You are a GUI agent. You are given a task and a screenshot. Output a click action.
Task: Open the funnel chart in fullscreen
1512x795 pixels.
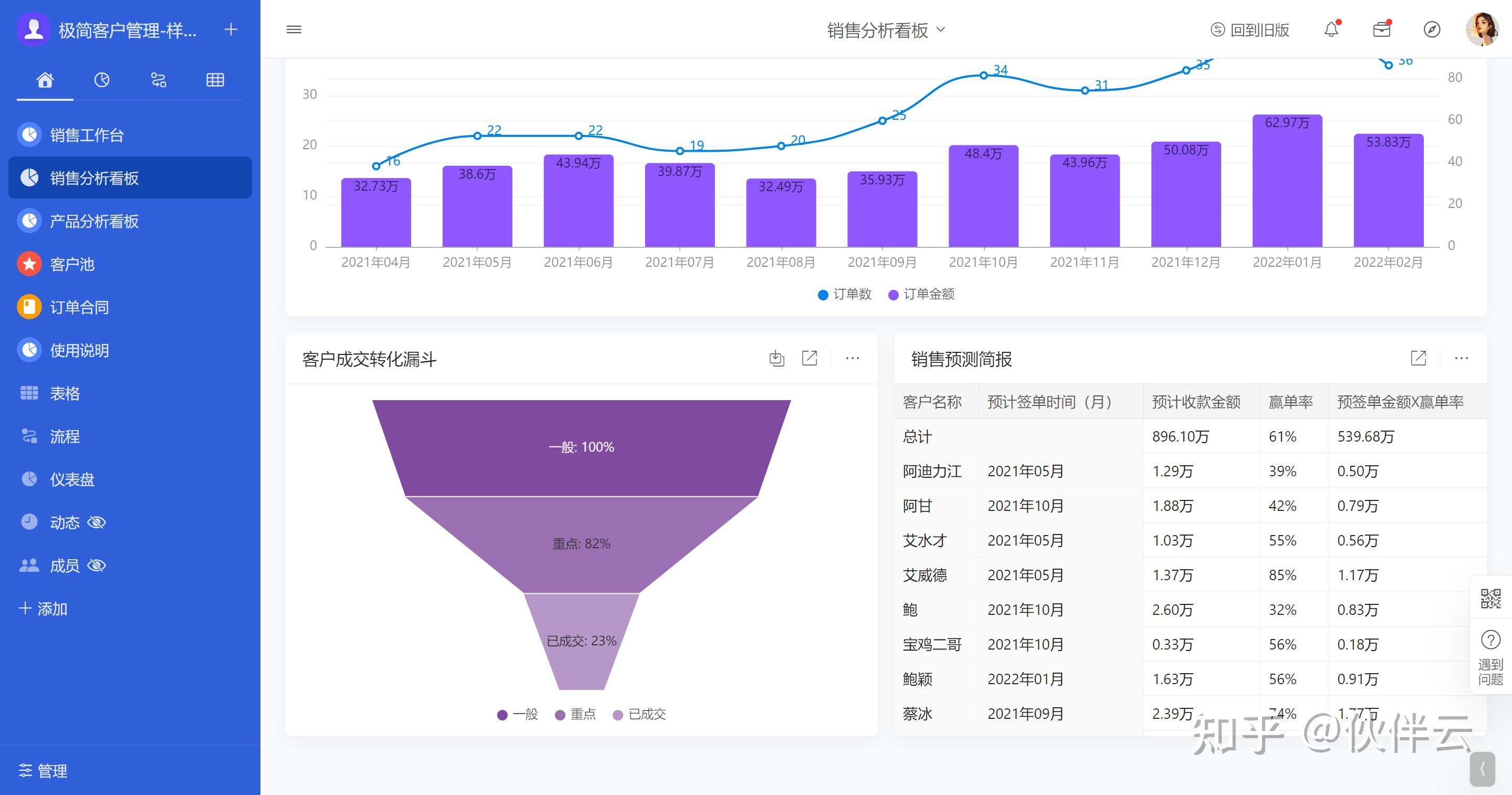click(810, 358)
